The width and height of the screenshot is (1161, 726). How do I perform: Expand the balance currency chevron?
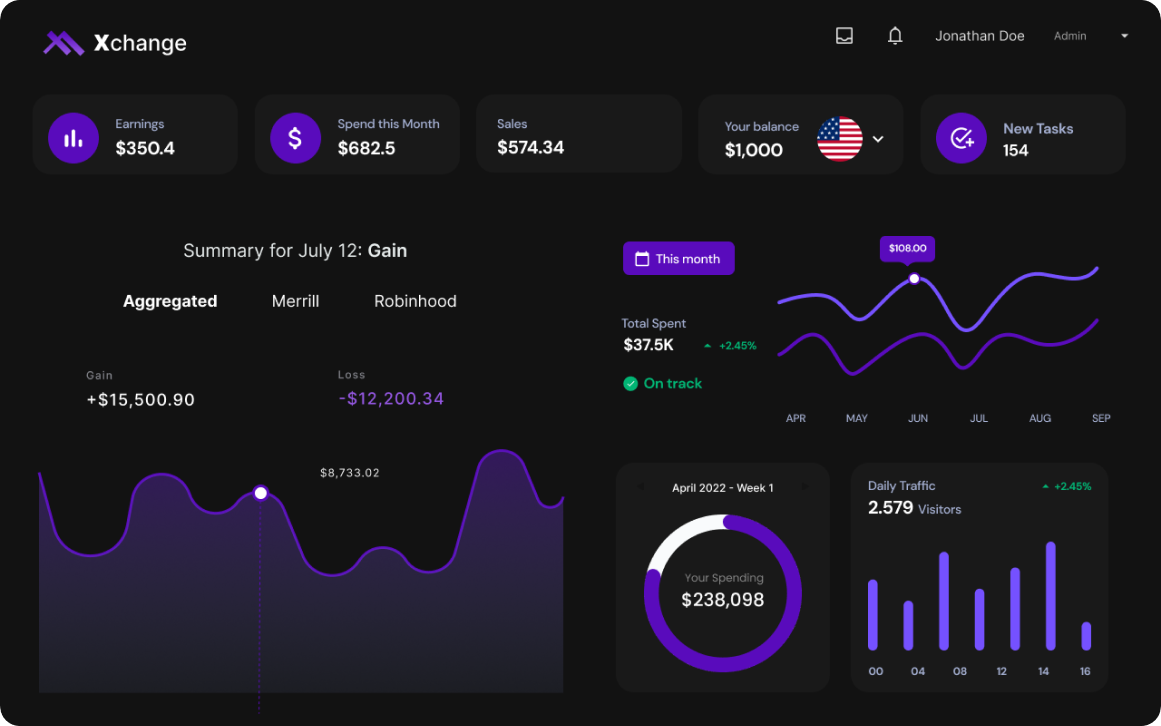click(x=878, y=139)
